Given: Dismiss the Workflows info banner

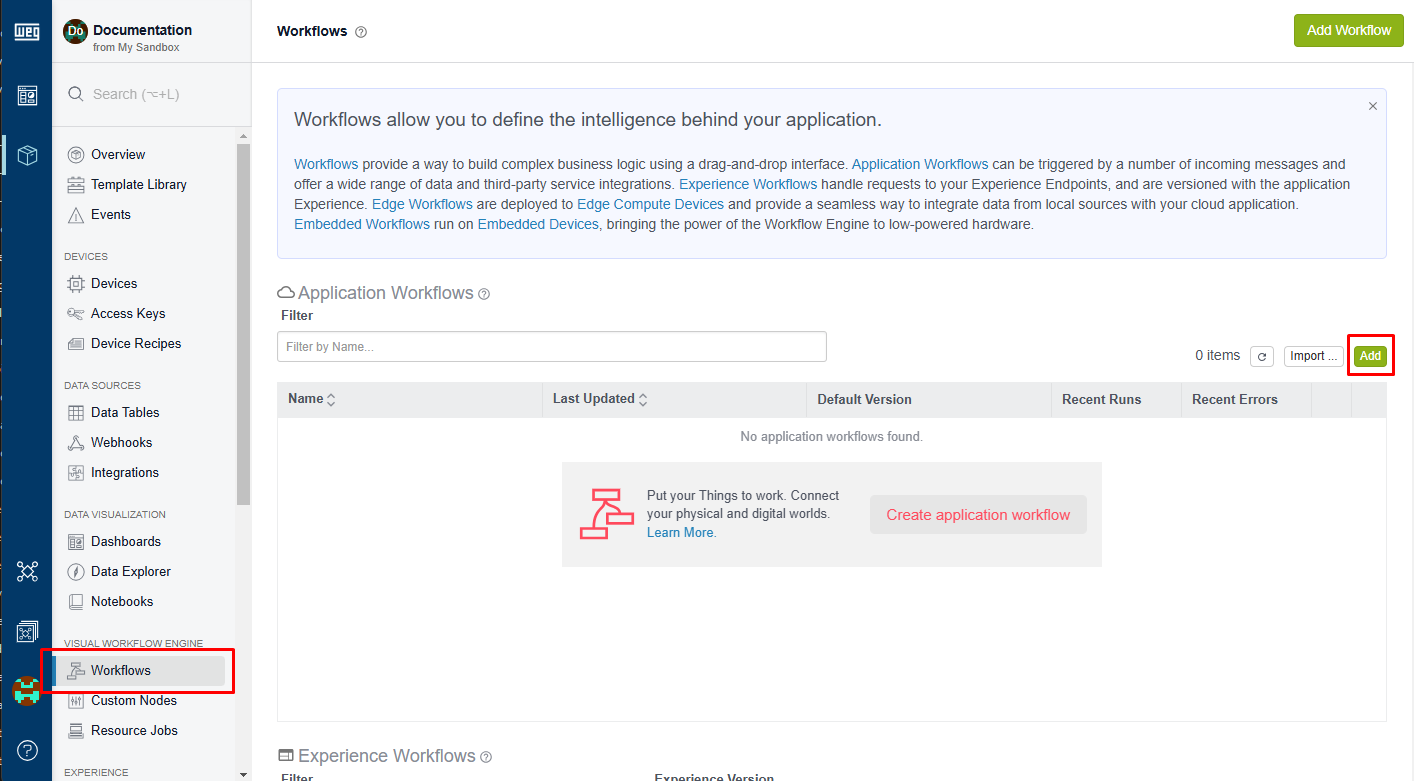Looking at the screenshot, I should (x=1372, y=106).
